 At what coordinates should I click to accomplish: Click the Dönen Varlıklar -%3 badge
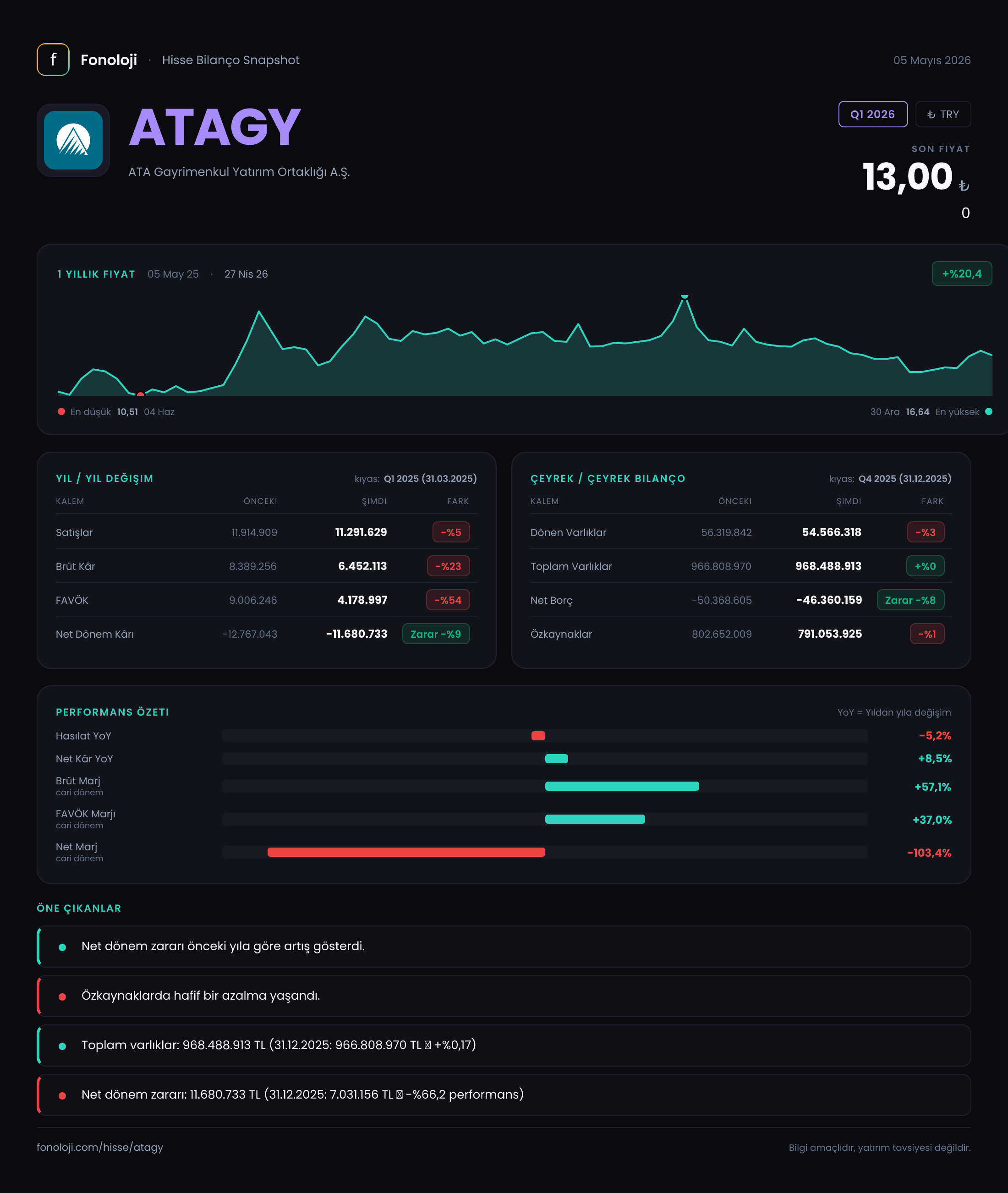click(926, 532)
